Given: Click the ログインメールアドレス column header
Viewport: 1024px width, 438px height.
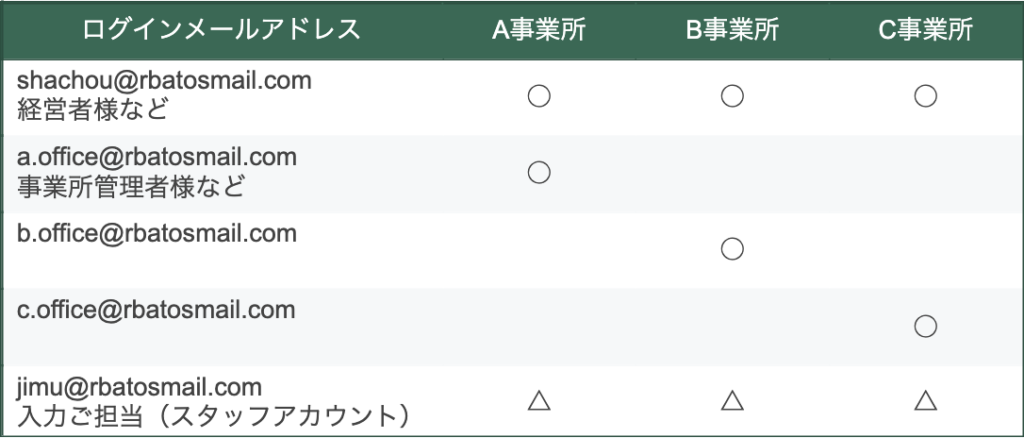Looking at the screenshot, I should (222, 29).
